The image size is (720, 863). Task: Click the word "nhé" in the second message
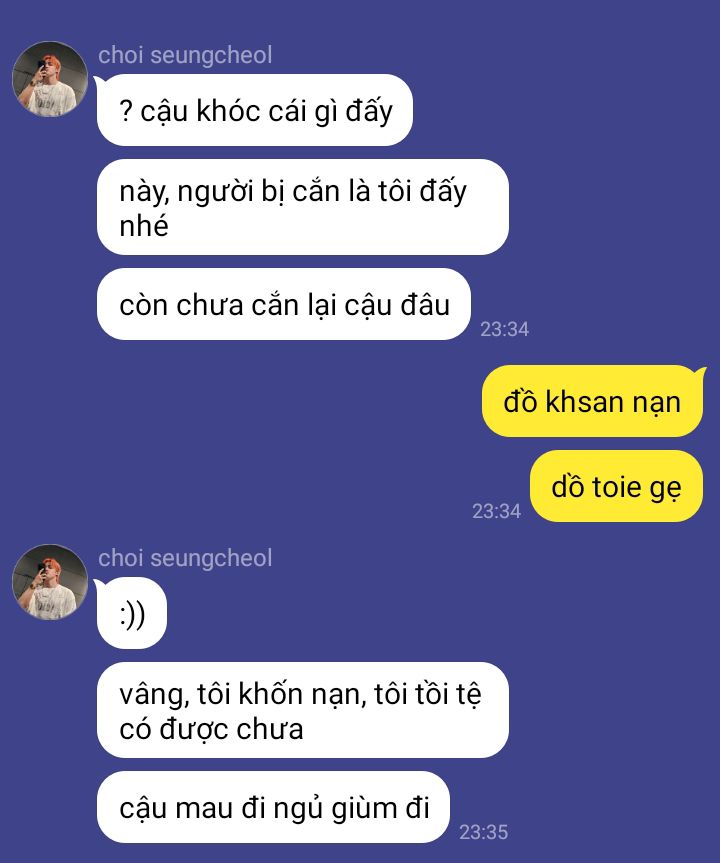[x=144, y=226]
